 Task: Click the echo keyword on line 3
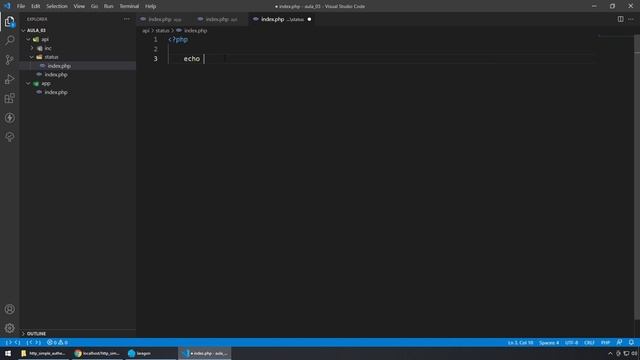coord(191,59)
